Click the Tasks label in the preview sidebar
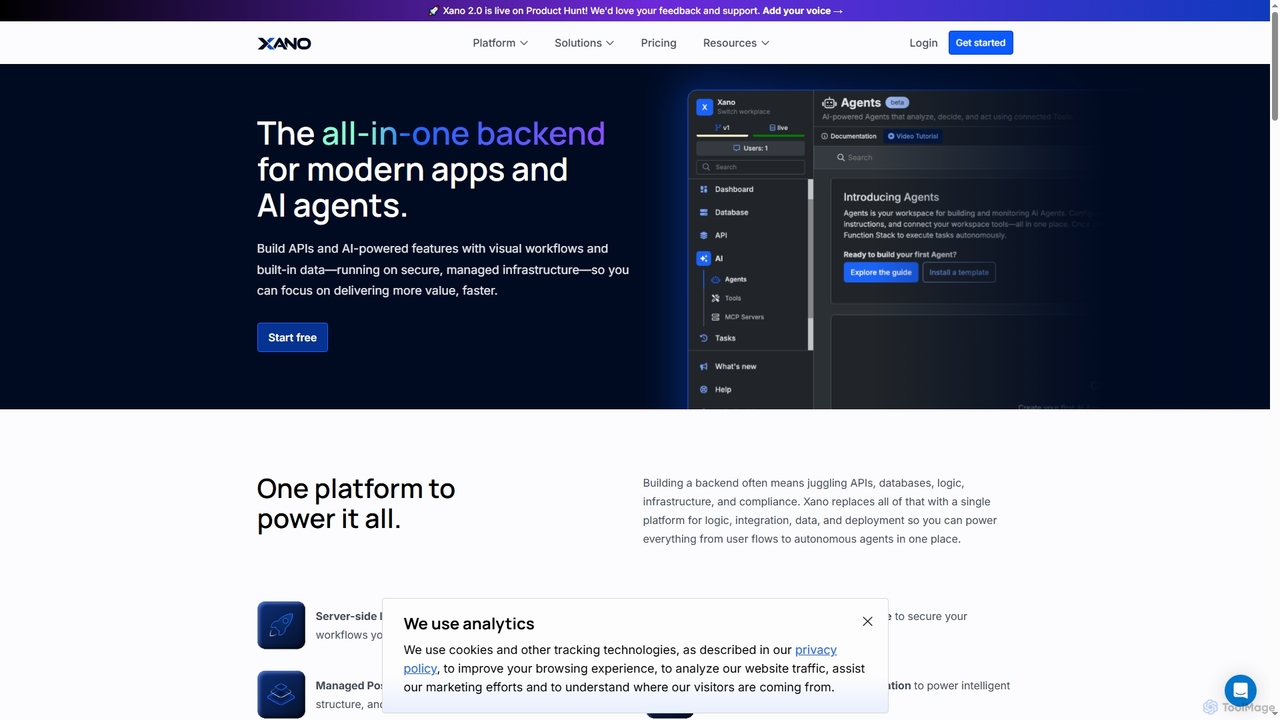This screenshot has width=1280, height=720. pyautogui.click(x=725, y=338)
